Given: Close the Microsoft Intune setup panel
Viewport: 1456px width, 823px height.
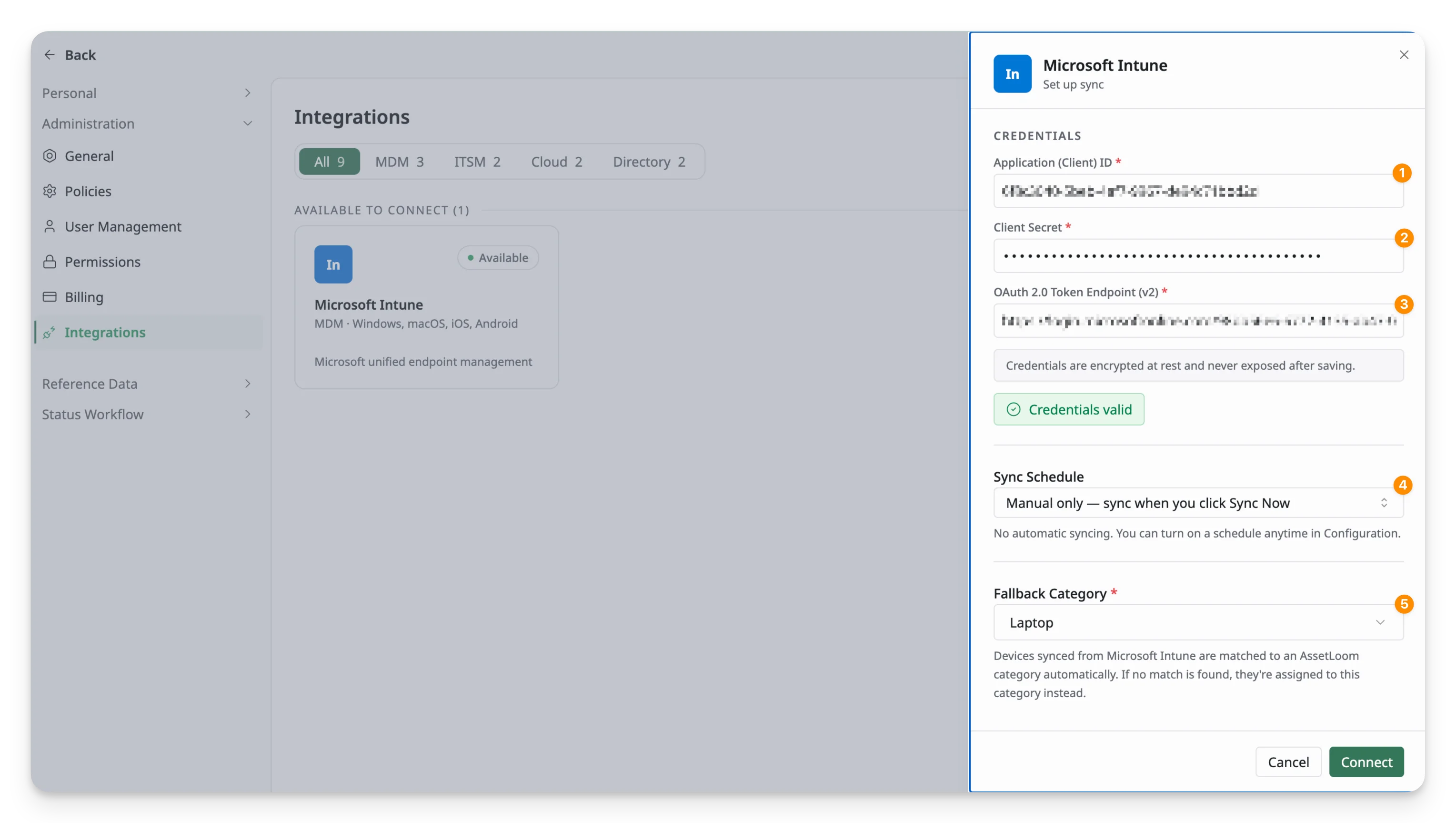Looking at the screenshot, I should click(x=1404, y=55).
